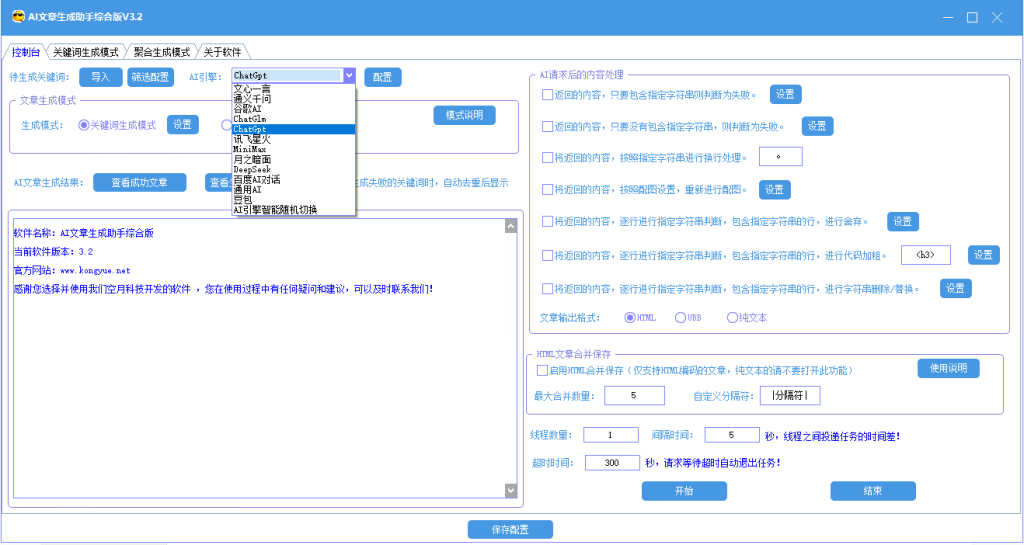Viewport: 1024px width, 545px height.
Task: Open the 关于软件 tab
Action: click(222, 52)
